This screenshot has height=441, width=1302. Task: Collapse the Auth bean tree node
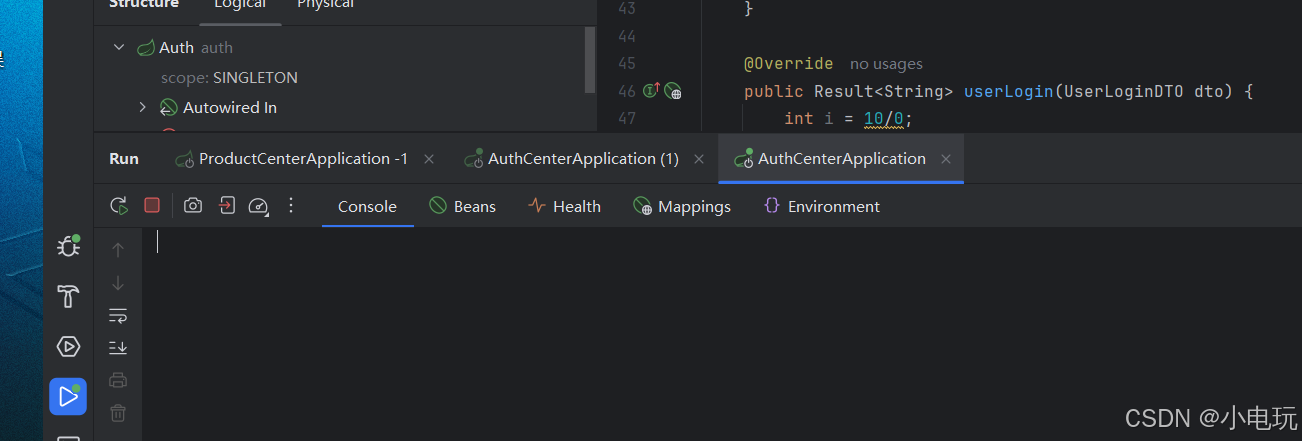click(x=119, y=47)
